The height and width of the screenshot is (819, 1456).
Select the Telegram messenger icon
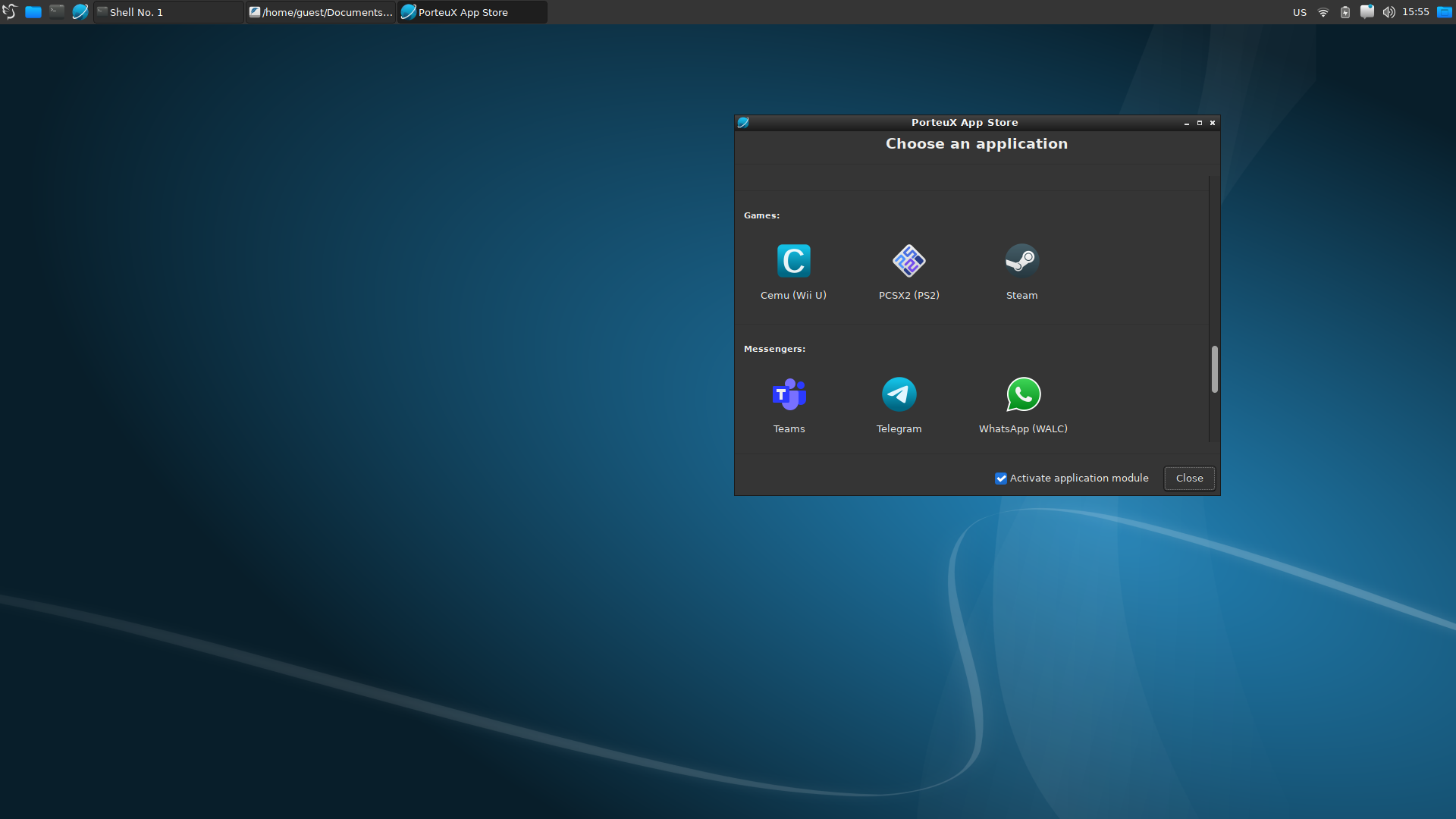899,394
